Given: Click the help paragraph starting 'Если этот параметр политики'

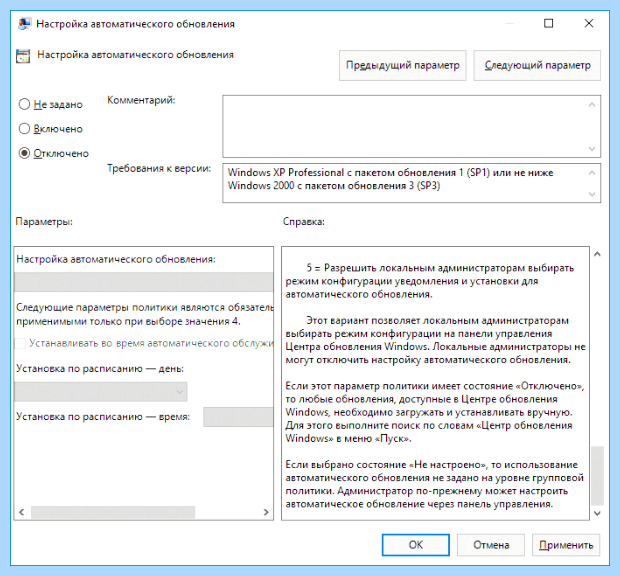Looking at the screenshot, I should (x=435, y=412).
